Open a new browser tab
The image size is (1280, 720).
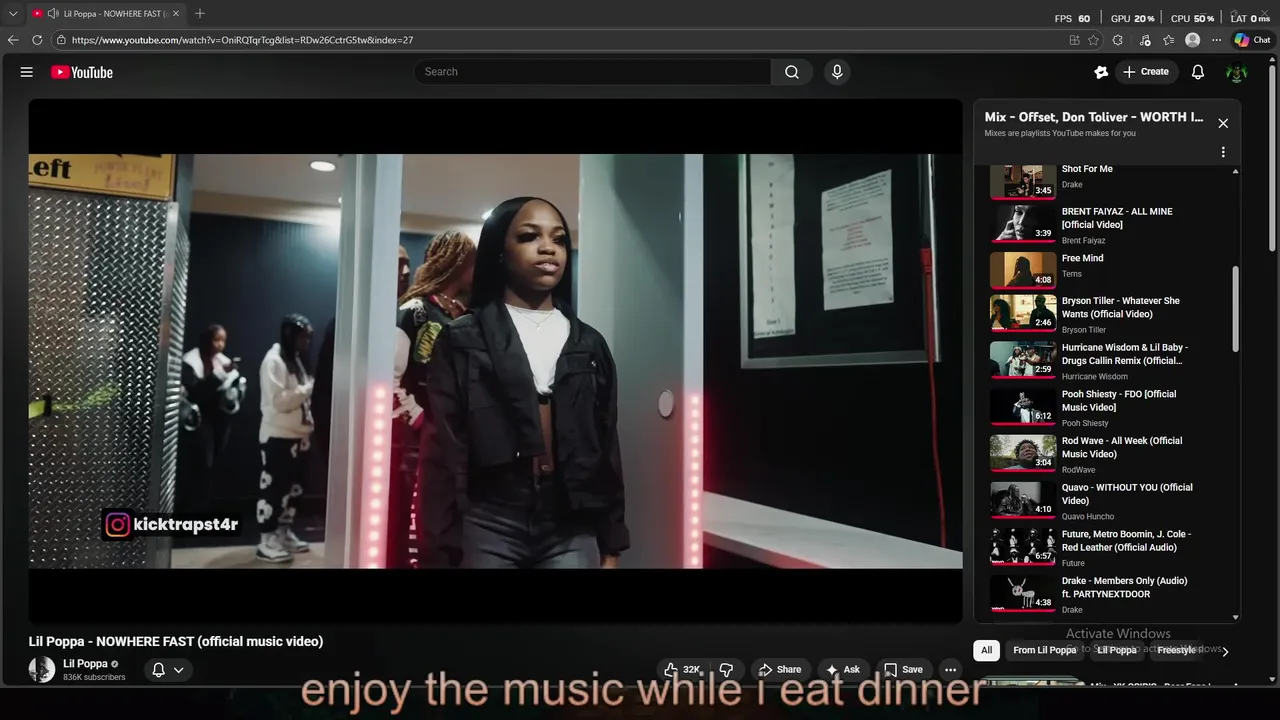pos(200,13)
